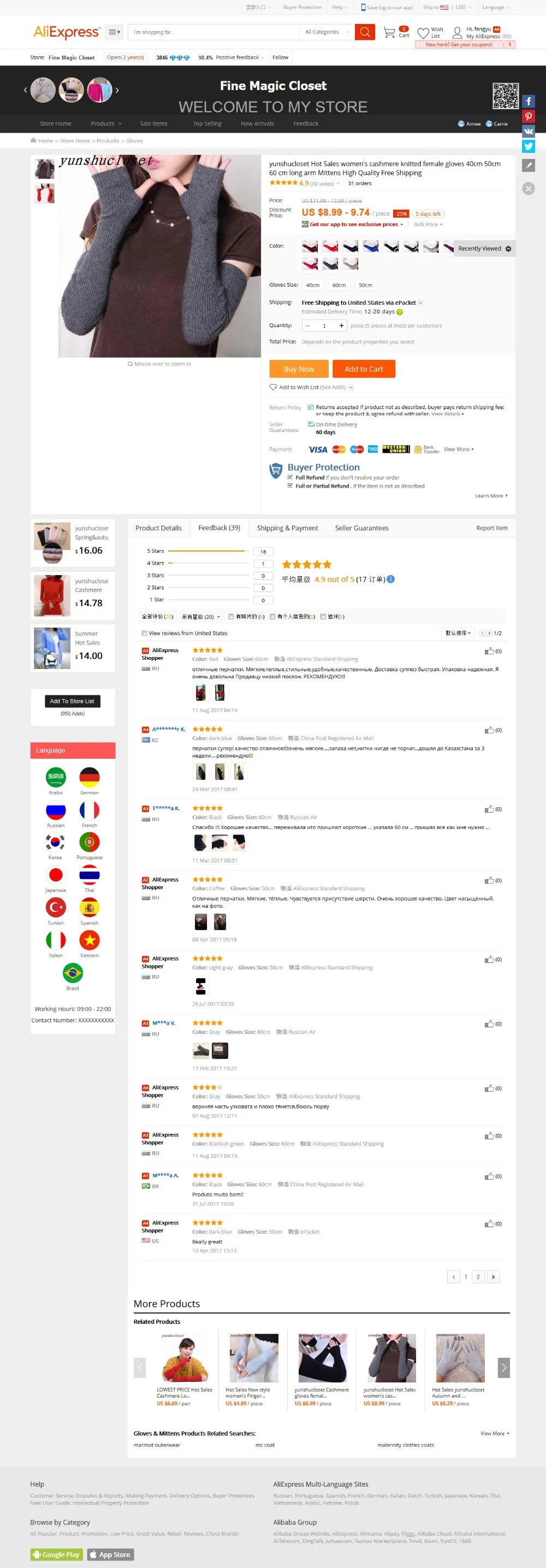
Task: Toggle the reviews with photos checkbox
Action: point(231,617)
